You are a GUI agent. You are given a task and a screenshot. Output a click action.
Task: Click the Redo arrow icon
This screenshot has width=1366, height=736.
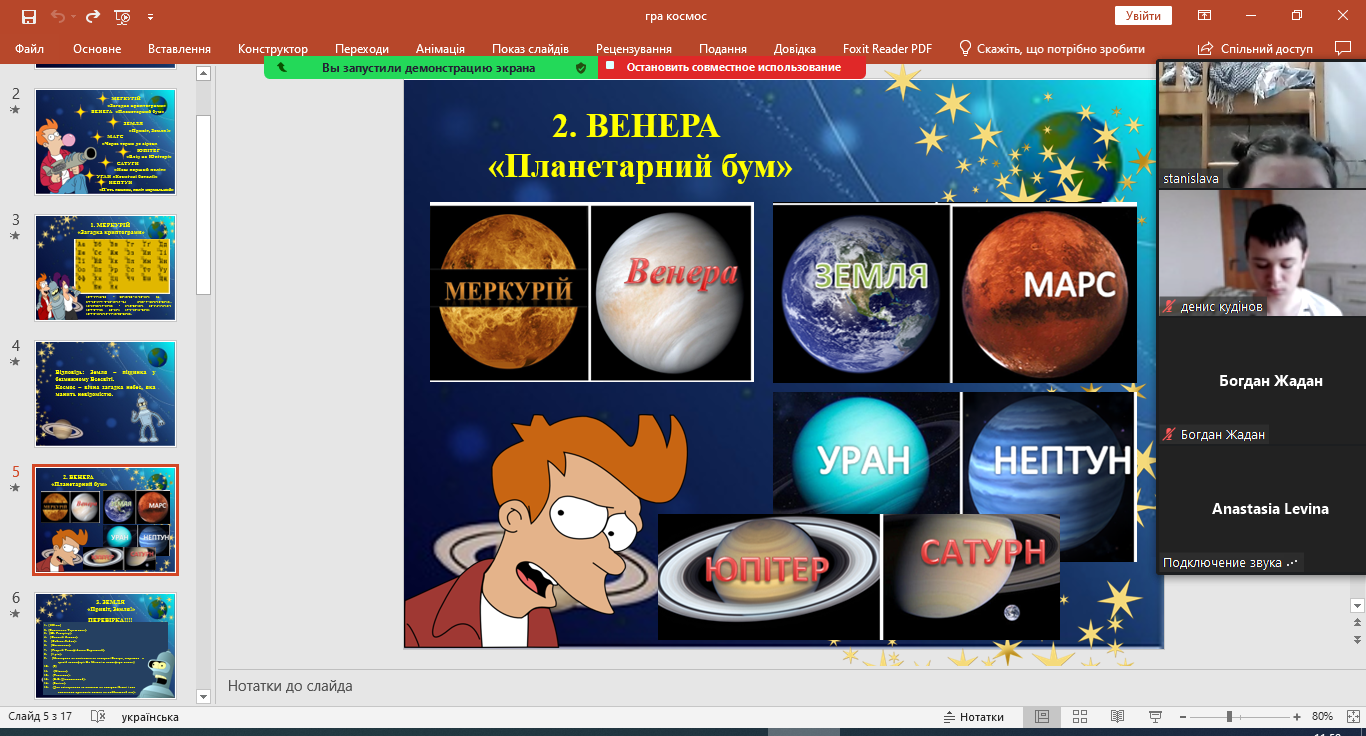(x=93, y=16)
